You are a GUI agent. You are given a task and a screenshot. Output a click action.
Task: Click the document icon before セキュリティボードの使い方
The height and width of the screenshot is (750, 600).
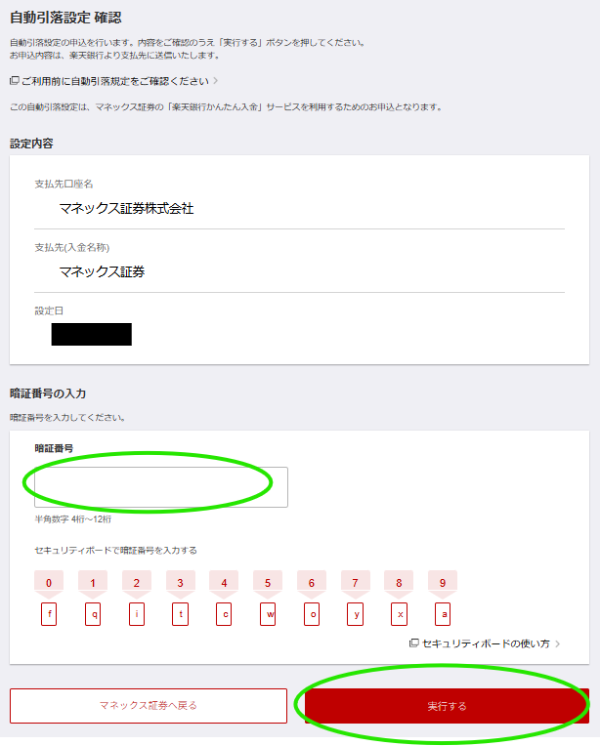tap(414, 643)
